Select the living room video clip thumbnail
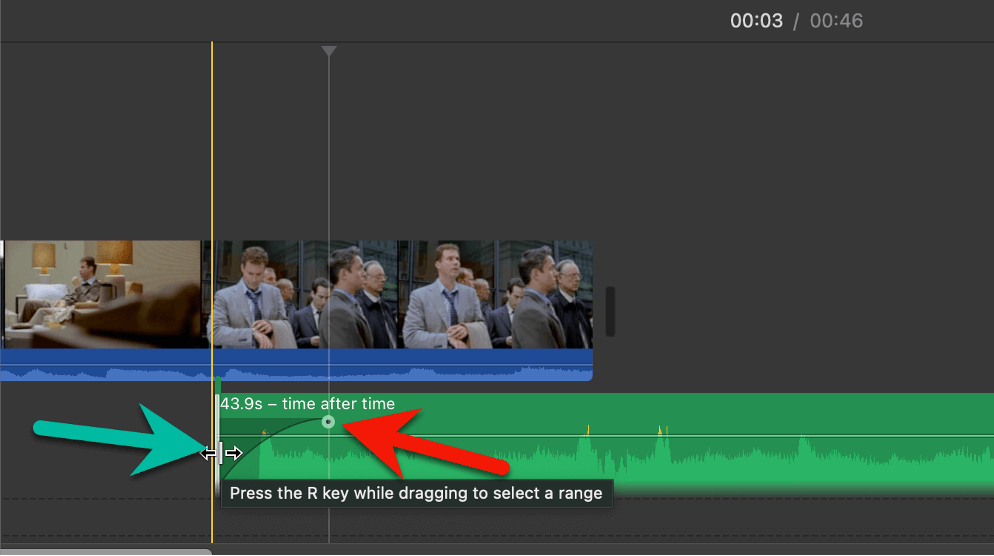The height and width of the screenshot is (556, 994). coord(101,294)
